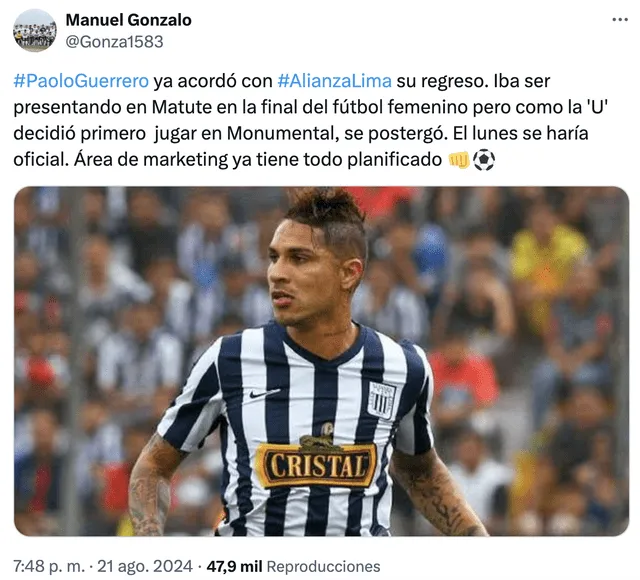The image size is (640, 580).
Task: Click the Cristal sponsor logo on jersey
Action: (x=316, y=465)
